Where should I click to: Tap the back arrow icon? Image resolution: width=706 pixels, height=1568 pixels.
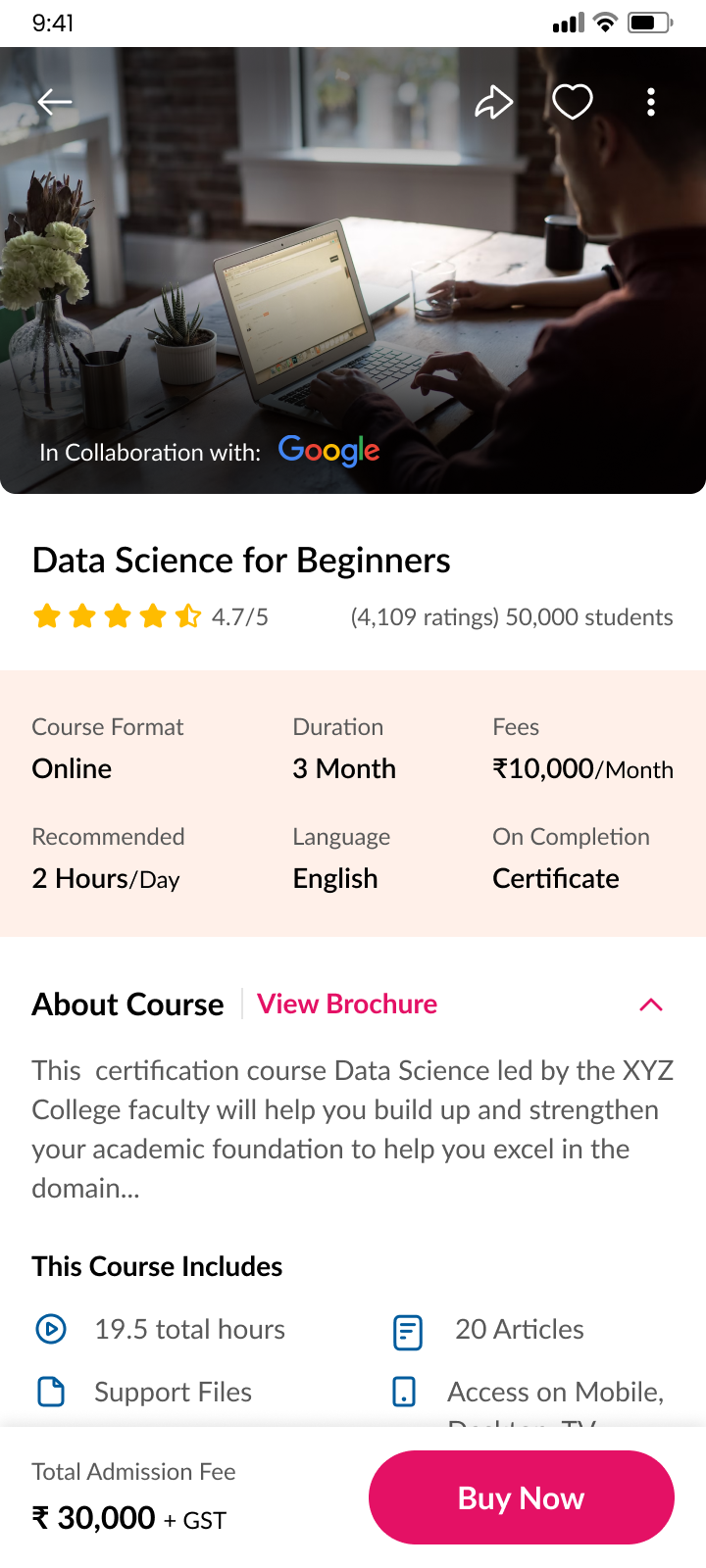[x=55, y=102]
